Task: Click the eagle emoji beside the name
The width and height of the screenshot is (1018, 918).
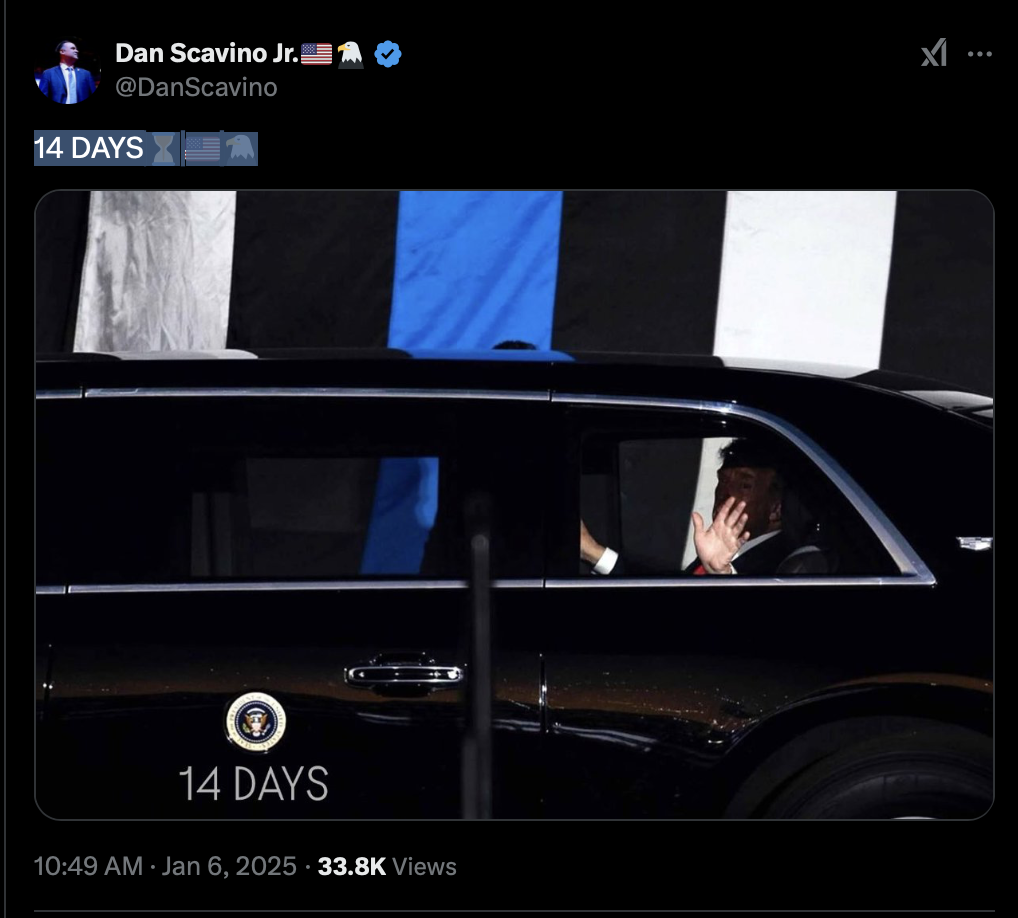Action: 351,54
